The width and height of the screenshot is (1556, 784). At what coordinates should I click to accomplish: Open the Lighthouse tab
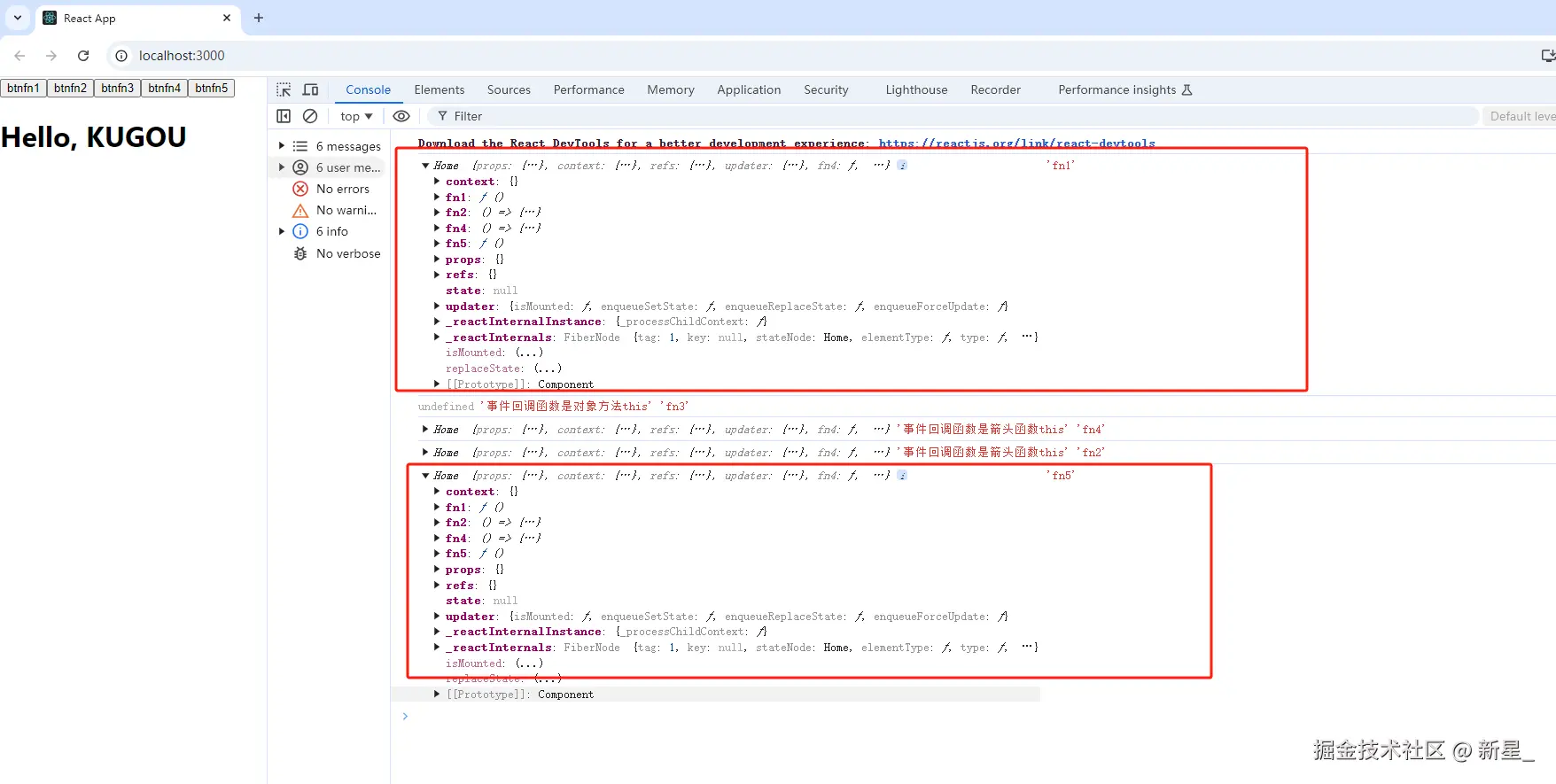(x=916, y=89)
